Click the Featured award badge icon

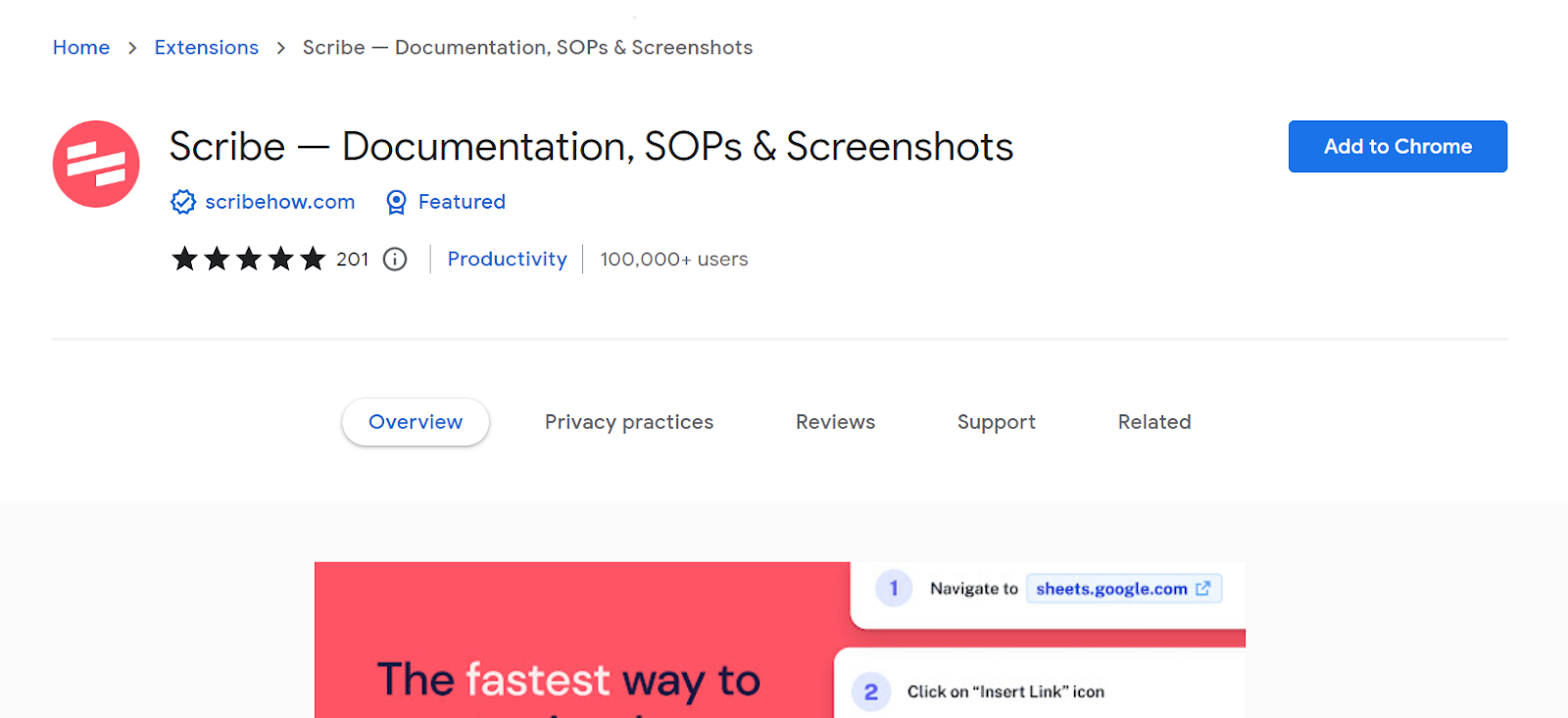pos(396,202)
